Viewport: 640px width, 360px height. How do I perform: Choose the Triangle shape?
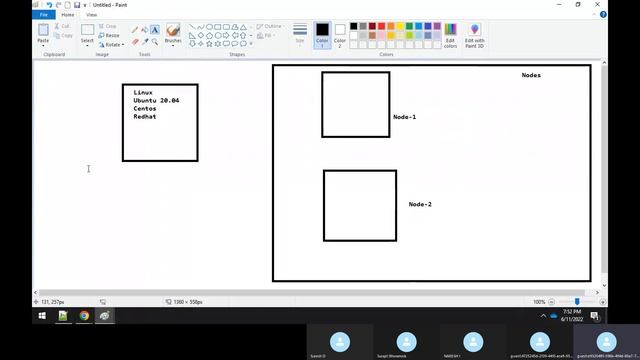click(x=243, y=27)
